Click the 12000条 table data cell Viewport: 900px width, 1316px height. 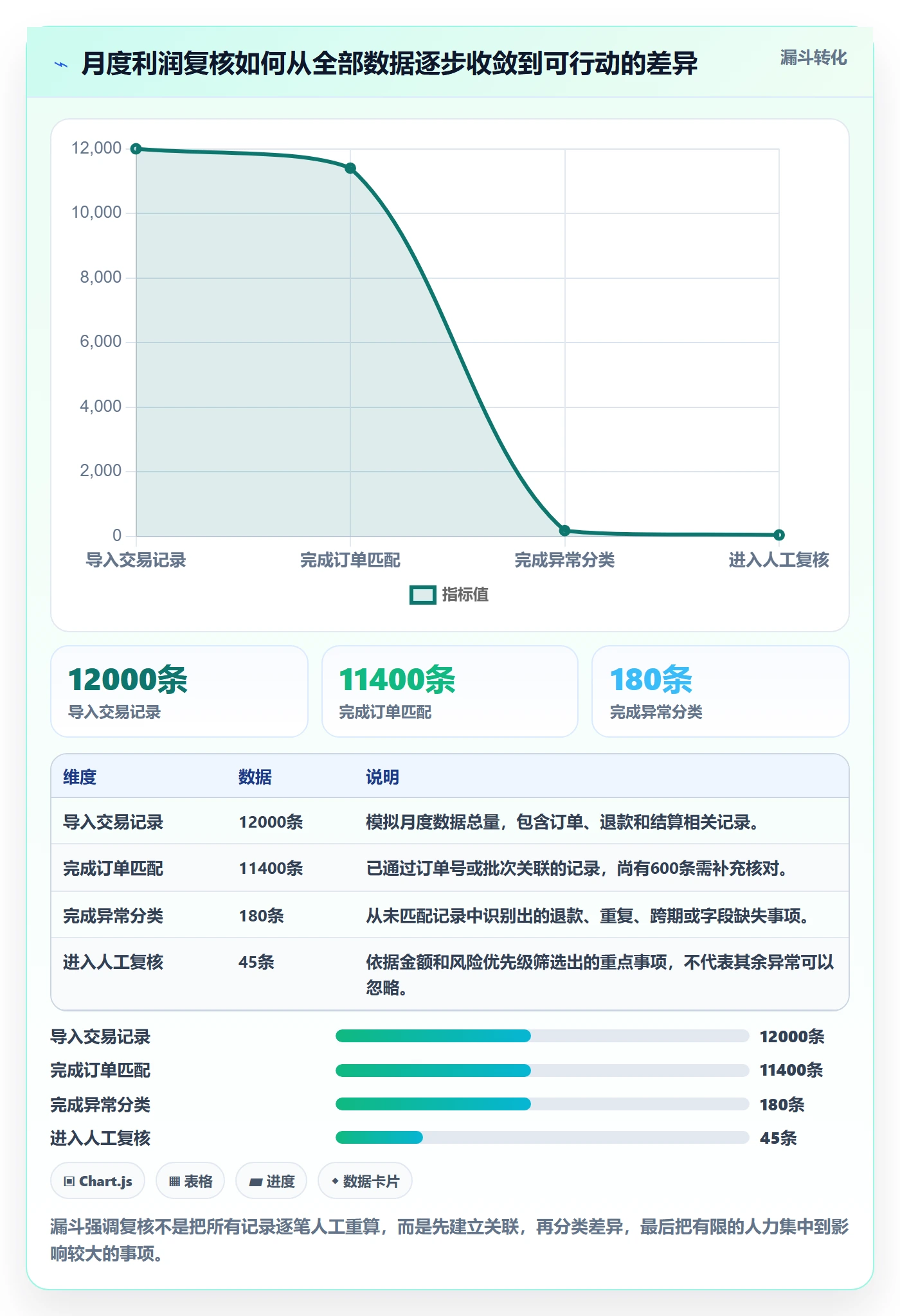tap(271, 822)
